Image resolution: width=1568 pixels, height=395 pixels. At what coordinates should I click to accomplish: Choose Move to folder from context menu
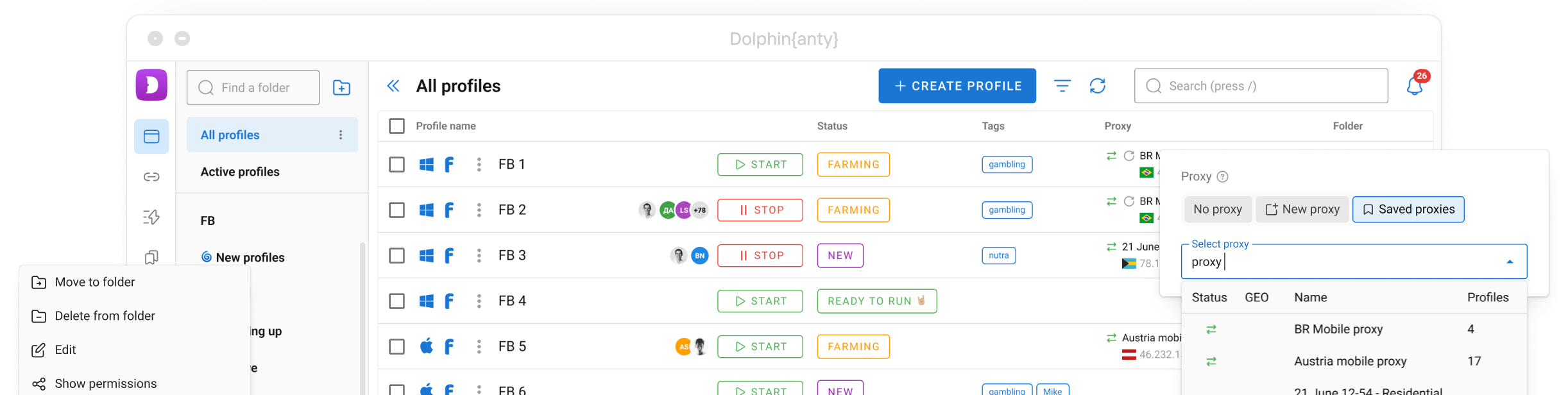(135, 283)
